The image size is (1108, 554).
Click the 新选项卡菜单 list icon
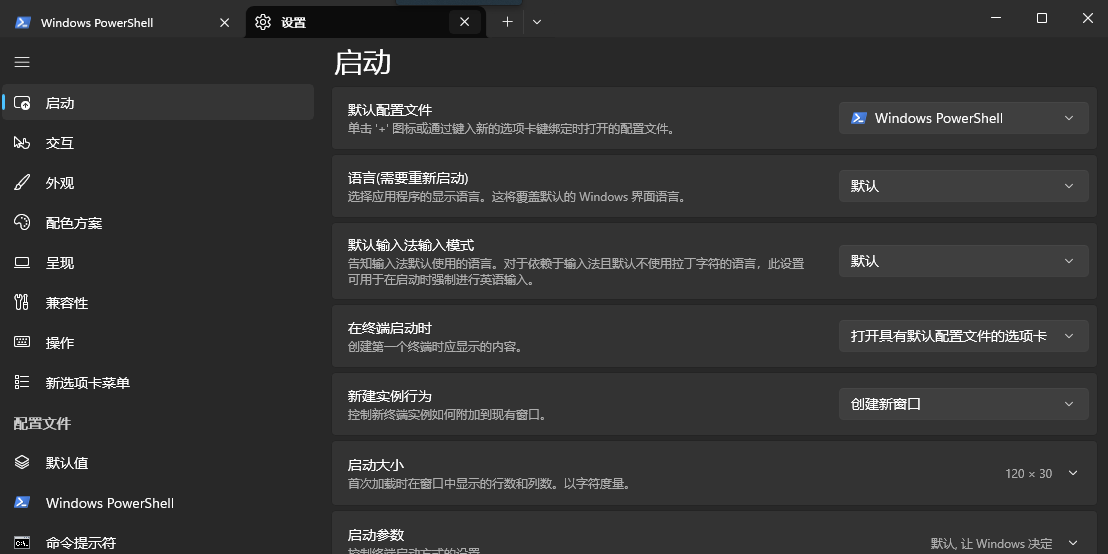tap(22, 382)
